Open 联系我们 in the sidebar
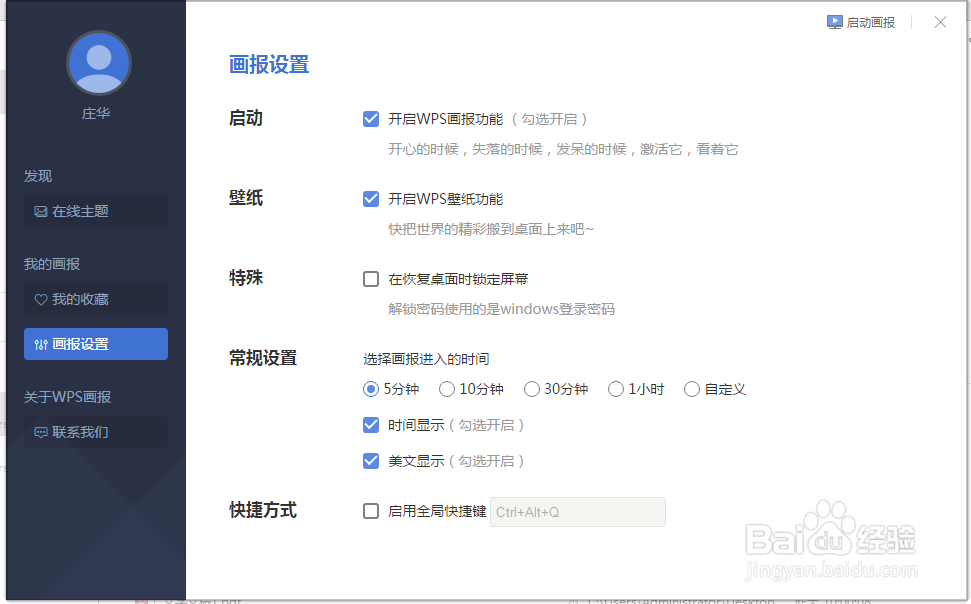 (x=96, y=432)
